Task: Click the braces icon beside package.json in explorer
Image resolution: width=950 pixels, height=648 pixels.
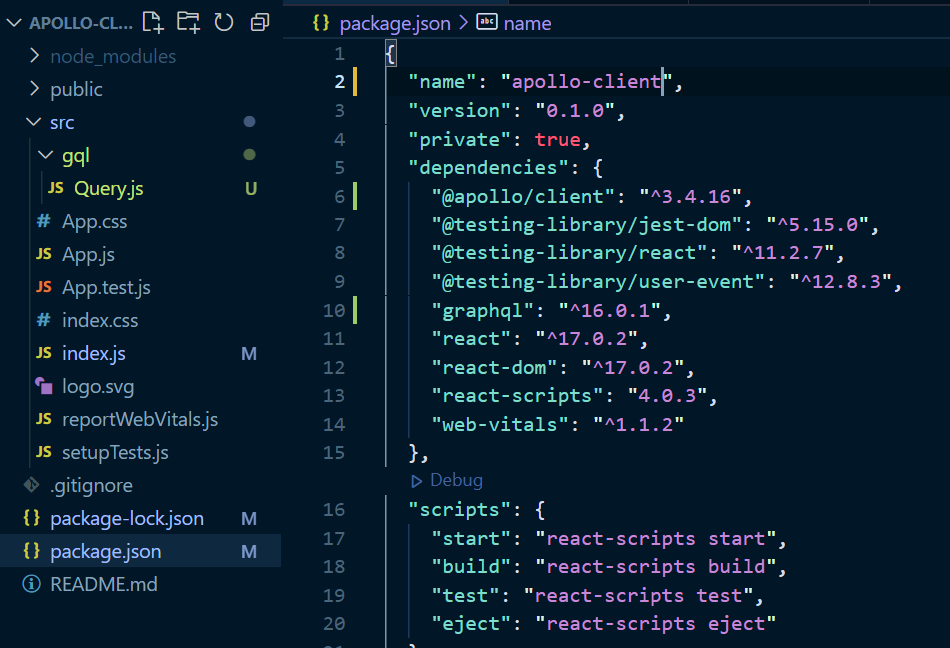Action: [32, 550]
